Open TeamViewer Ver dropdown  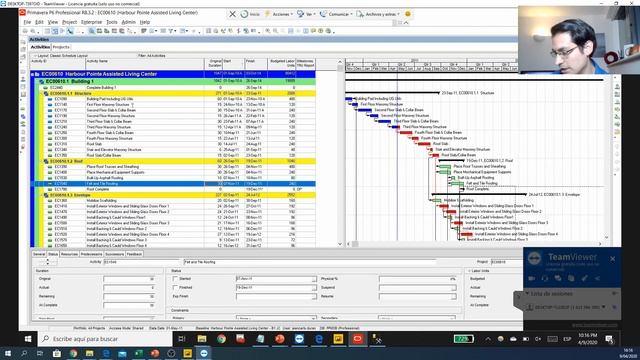[x=306, y=14]
